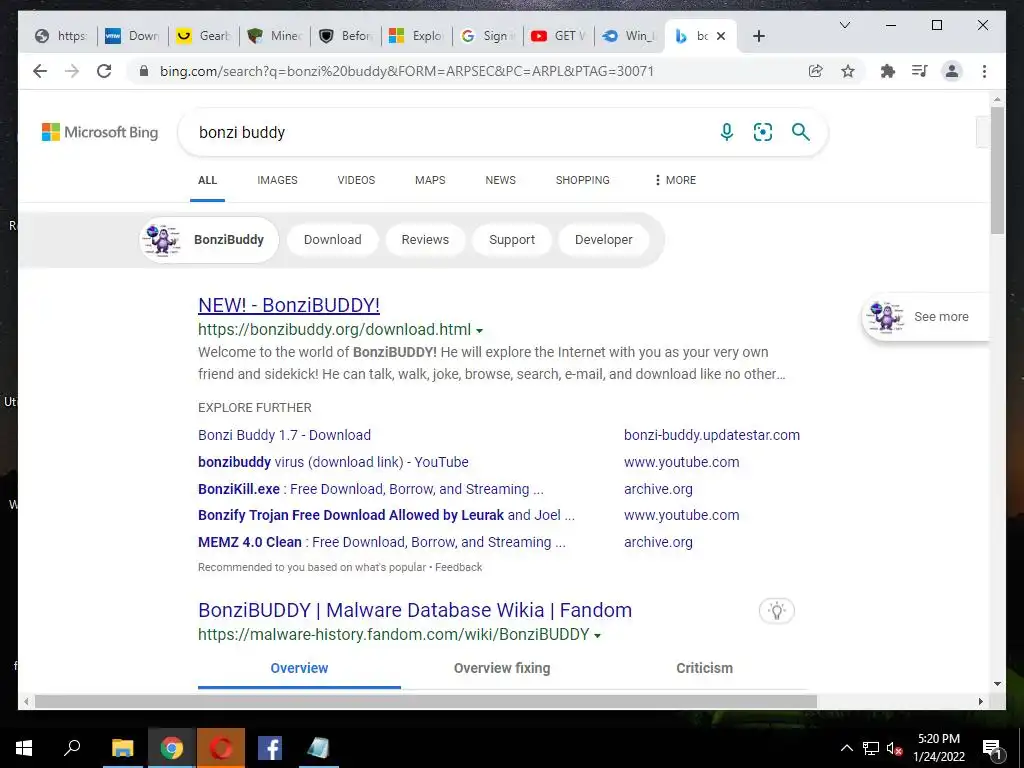Select the Overview tab in Fandom result
Viewport: 1024px width, 768px height.
point(299,668)
